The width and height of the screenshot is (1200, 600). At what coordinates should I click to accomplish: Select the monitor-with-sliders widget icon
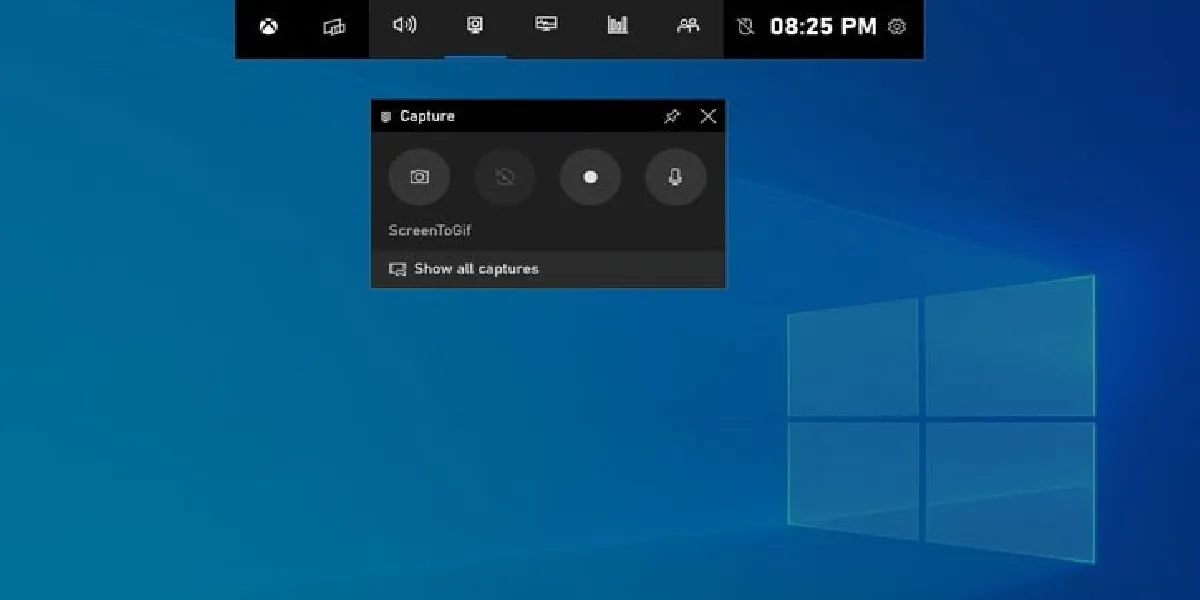click(547, 27)
